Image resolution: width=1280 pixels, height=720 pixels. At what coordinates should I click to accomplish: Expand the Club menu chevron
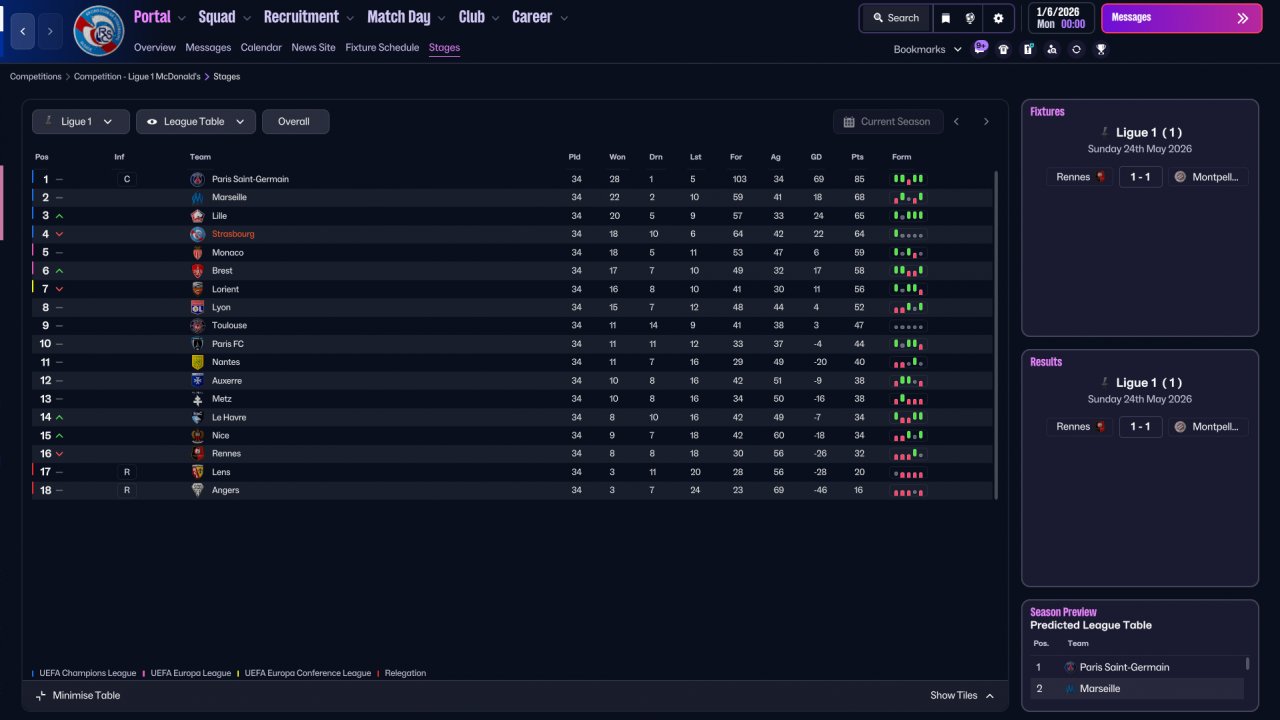pyautogui.click(x=495, y=18)
